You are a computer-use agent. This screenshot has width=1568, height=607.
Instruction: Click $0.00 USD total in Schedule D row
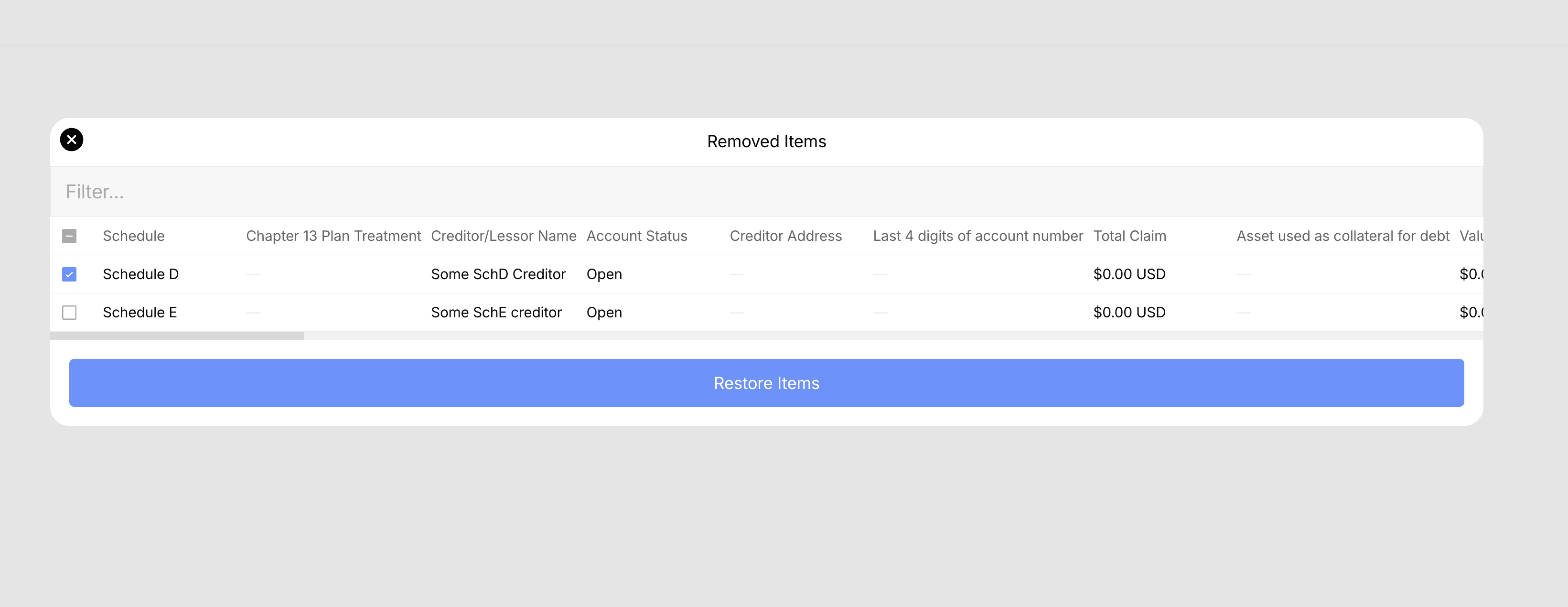pyautogui.click(x=1129, y=274)
